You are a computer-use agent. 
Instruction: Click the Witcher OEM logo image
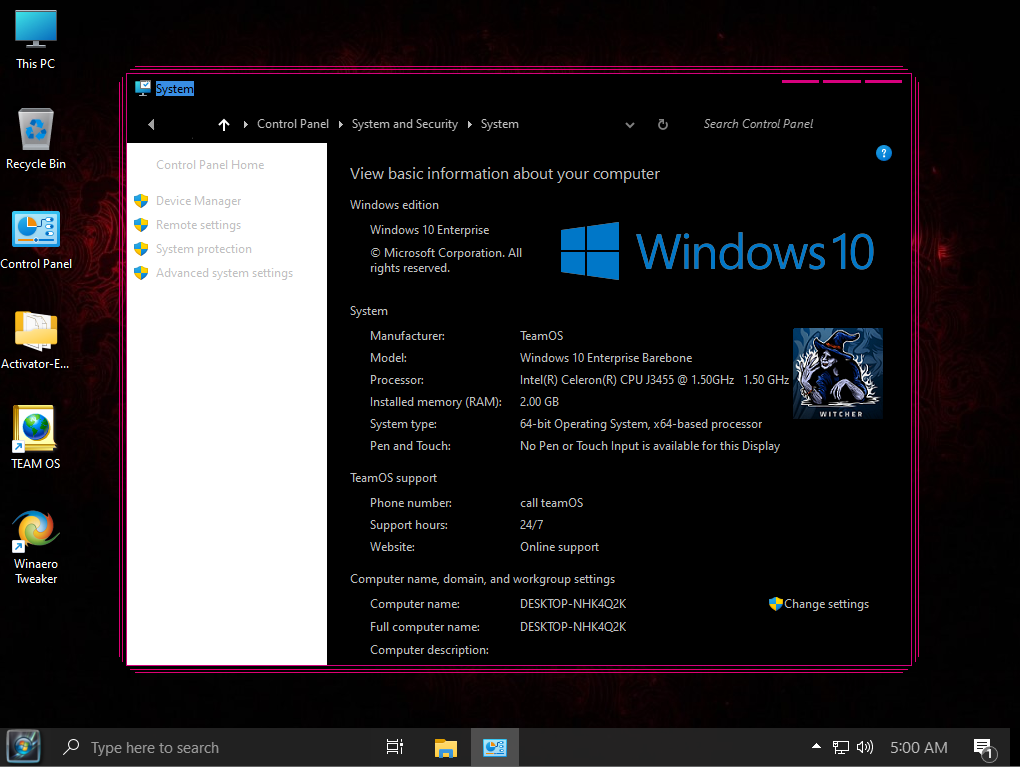pos(838,373)
